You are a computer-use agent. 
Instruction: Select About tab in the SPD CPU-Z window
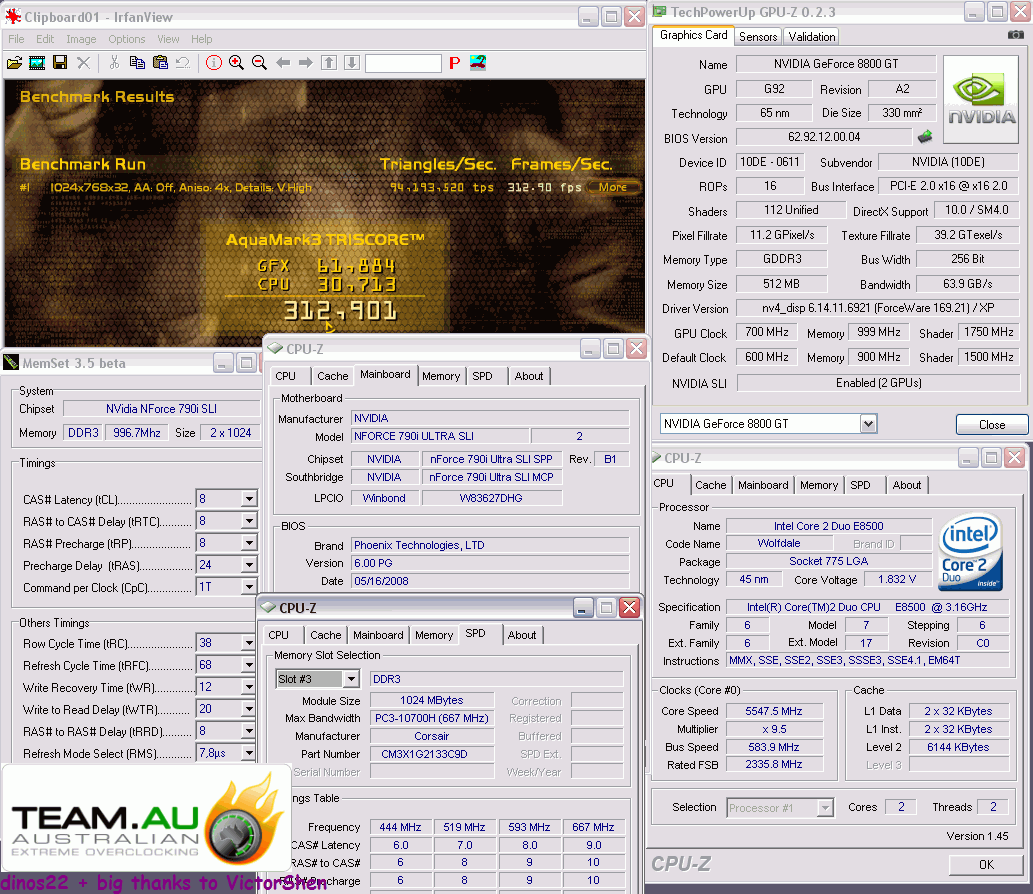[522, 635]
